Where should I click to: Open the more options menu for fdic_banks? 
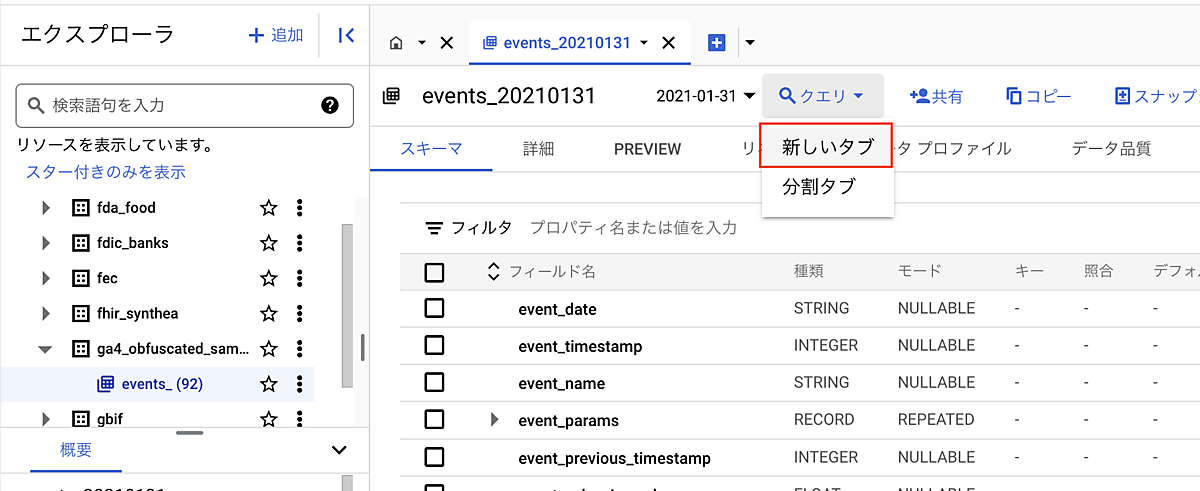(x=299, y=243)
